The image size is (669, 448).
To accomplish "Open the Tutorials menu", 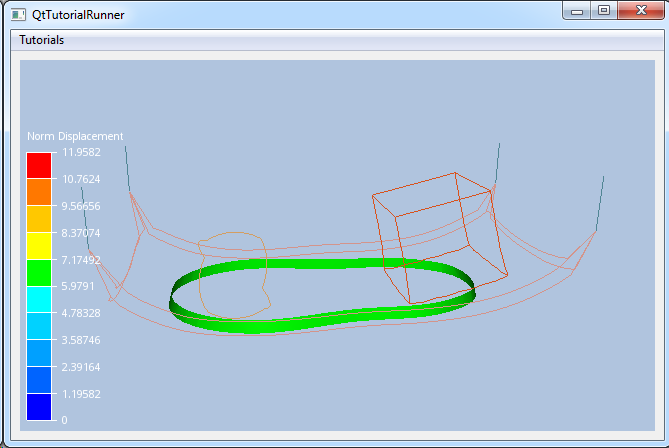I will (x=42, y=40).
